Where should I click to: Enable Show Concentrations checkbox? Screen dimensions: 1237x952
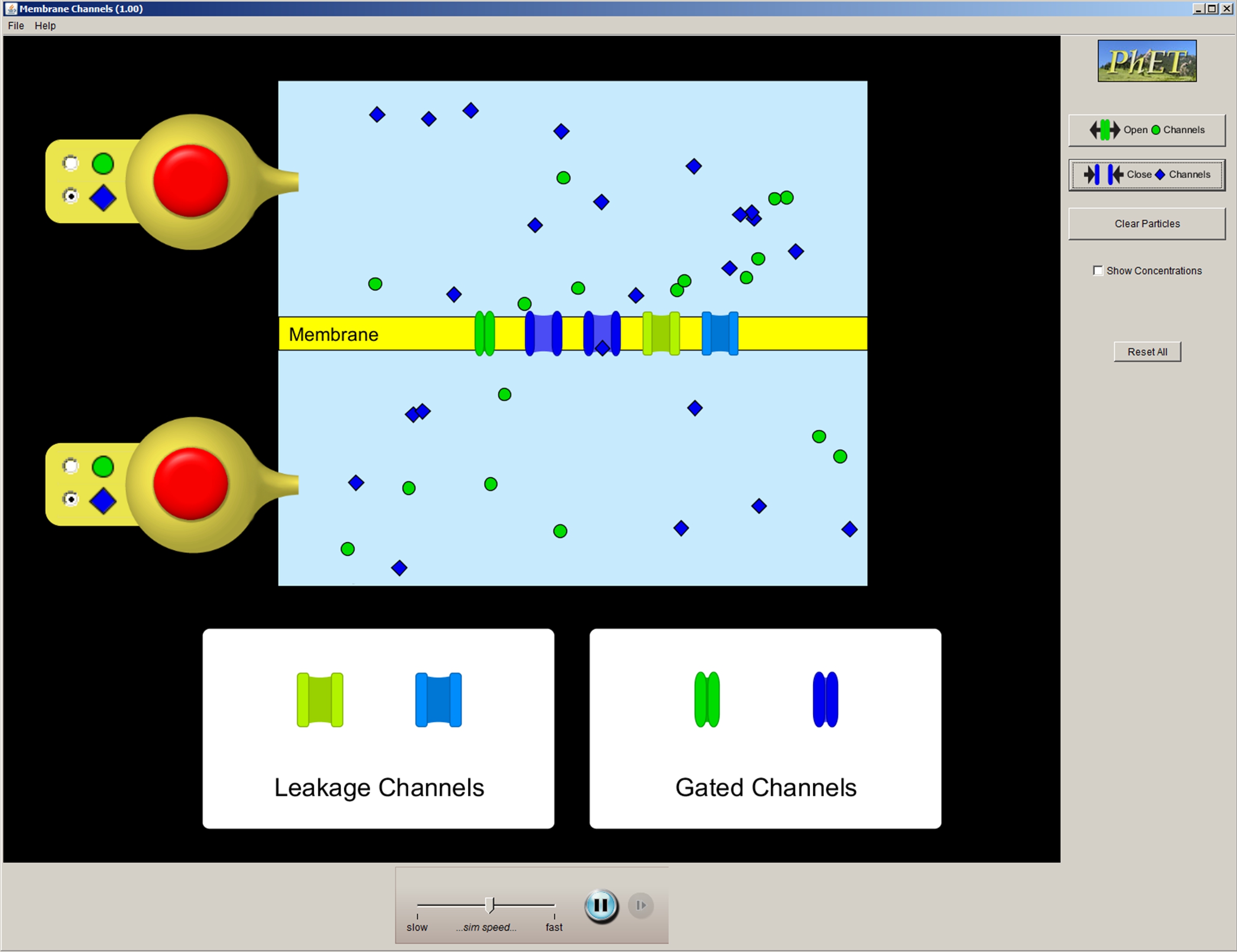1098,271
